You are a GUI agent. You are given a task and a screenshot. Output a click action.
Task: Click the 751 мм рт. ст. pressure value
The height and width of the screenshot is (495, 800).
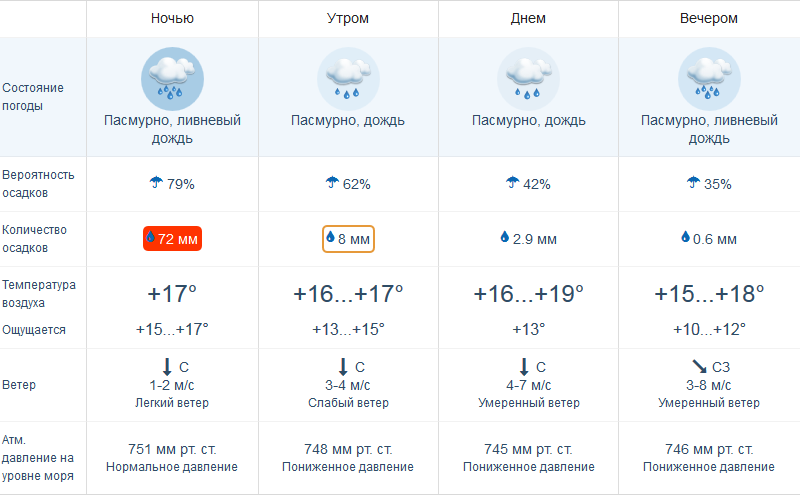(x=172, y=449)
